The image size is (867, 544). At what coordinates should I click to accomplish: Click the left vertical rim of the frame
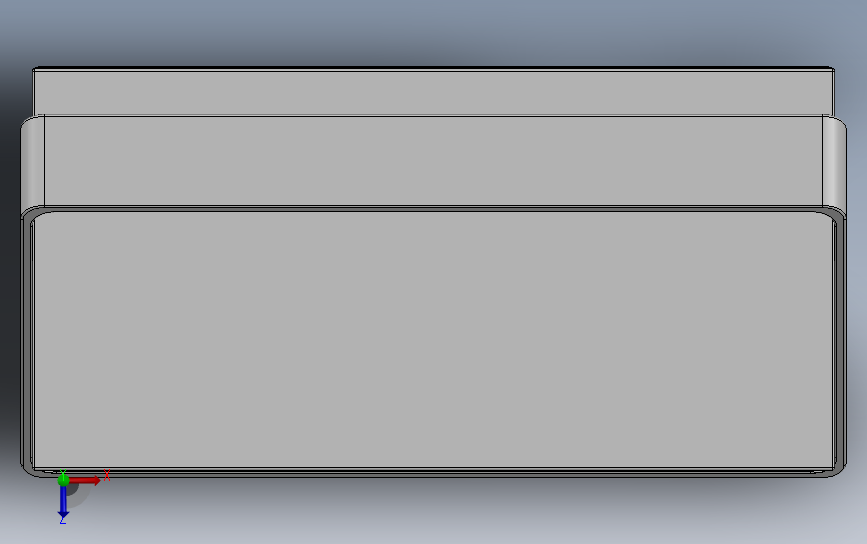pyautogui.click(x=27, y=343)
